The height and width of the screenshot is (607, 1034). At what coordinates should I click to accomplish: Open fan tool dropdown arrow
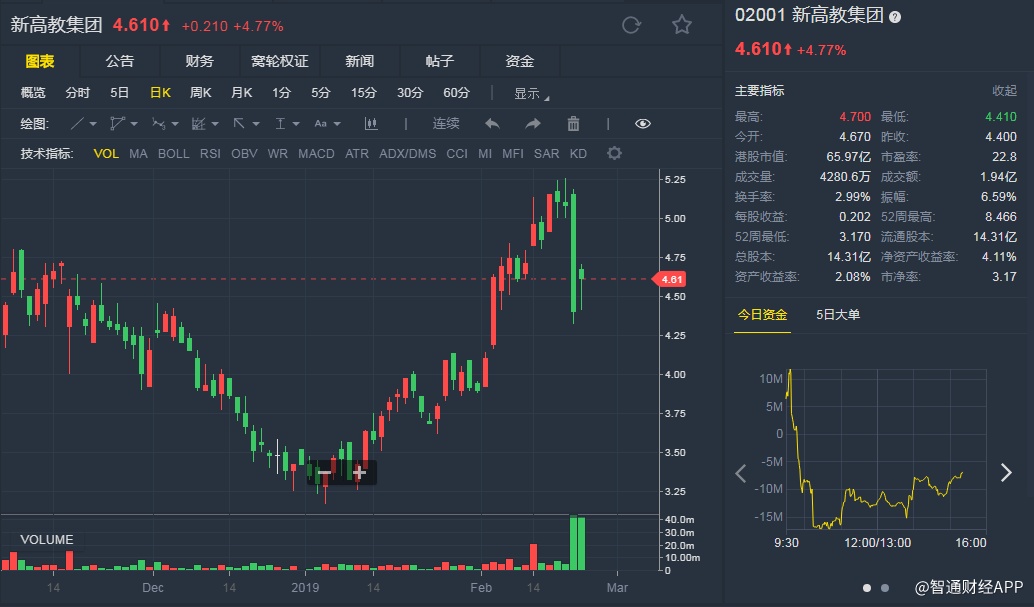[215, 124]
